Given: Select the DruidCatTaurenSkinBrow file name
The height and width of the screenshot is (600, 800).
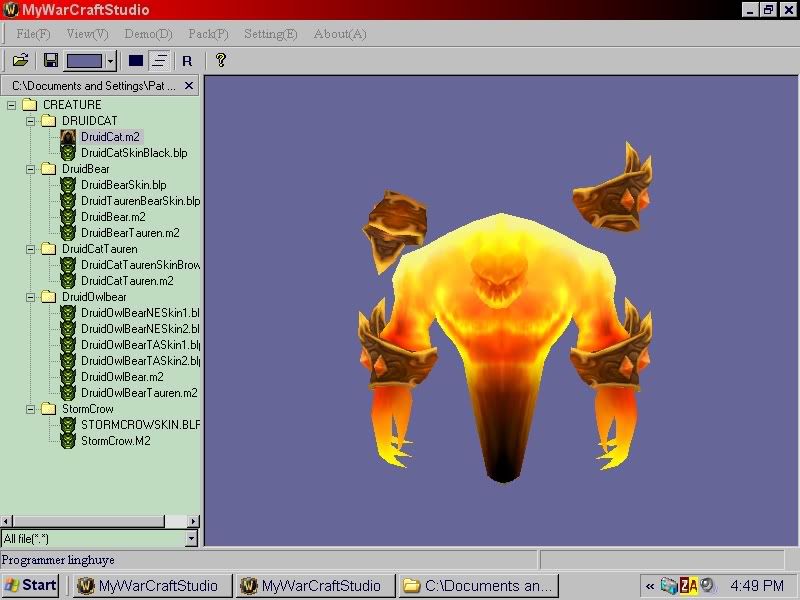Looking at the screenshot, I should (140, 265).
